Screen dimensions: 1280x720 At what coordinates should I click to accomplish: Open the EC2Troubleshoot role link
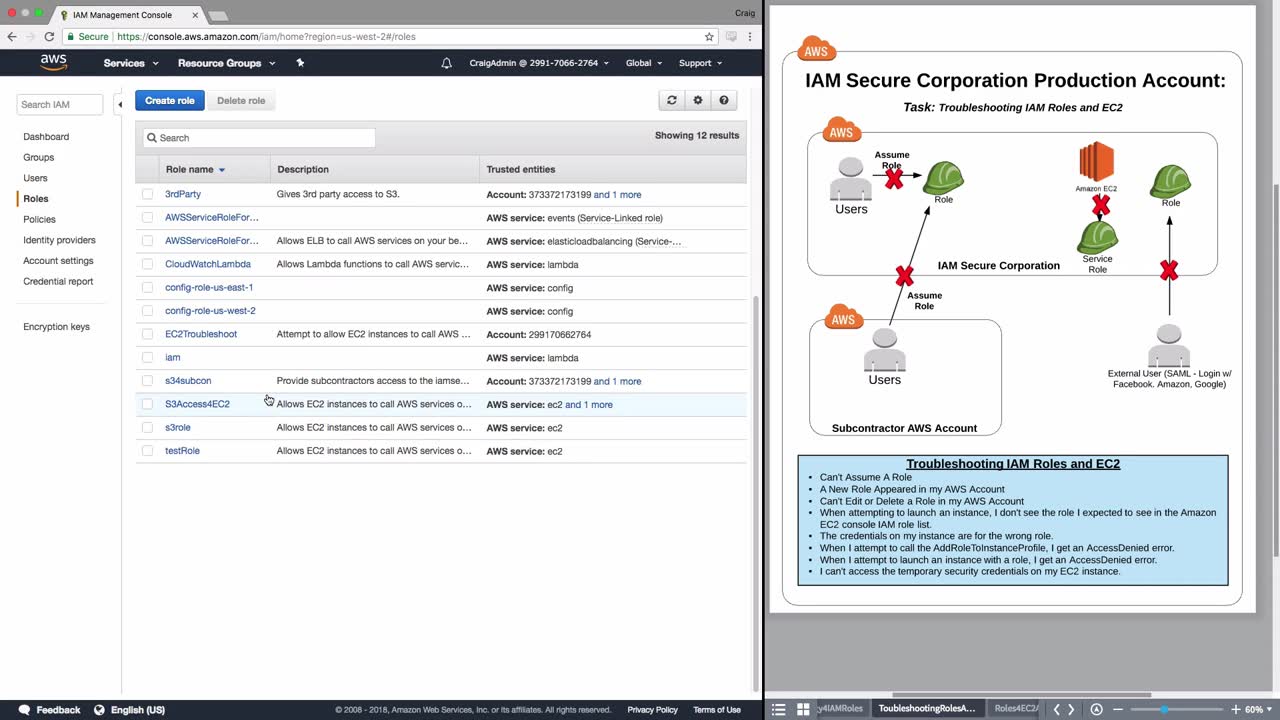click(x=201, y=334)
